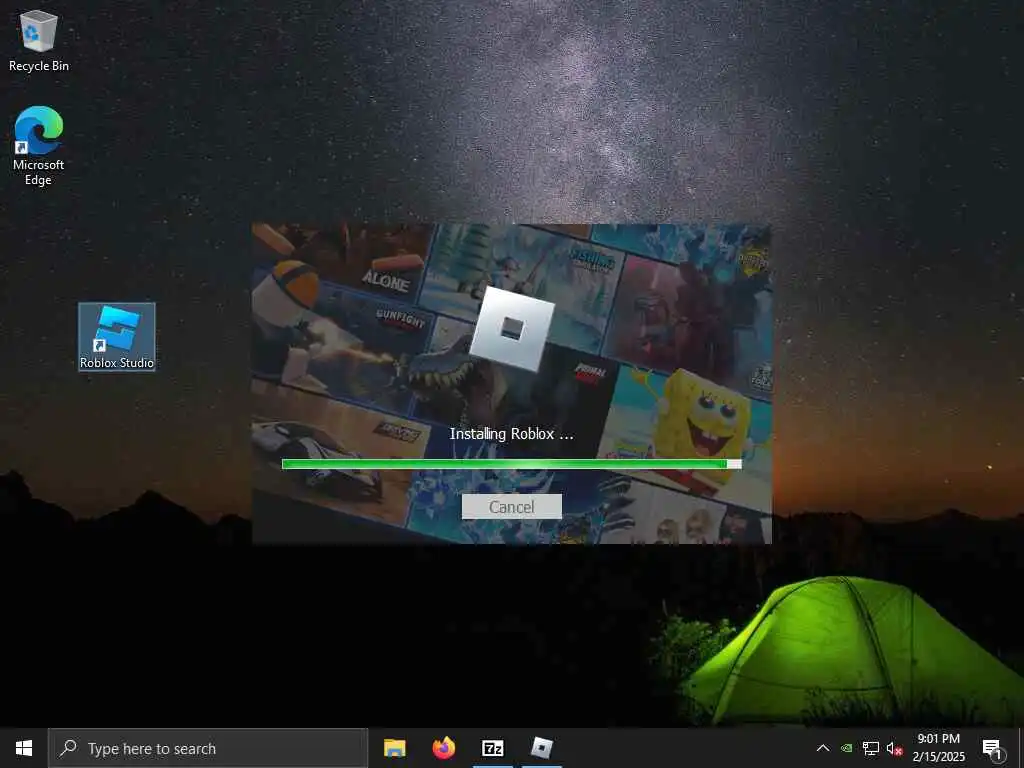The width and height of the screenshot is (1024, 768).
Task: Open the Windows Start menu
Action: pos(24,748)
